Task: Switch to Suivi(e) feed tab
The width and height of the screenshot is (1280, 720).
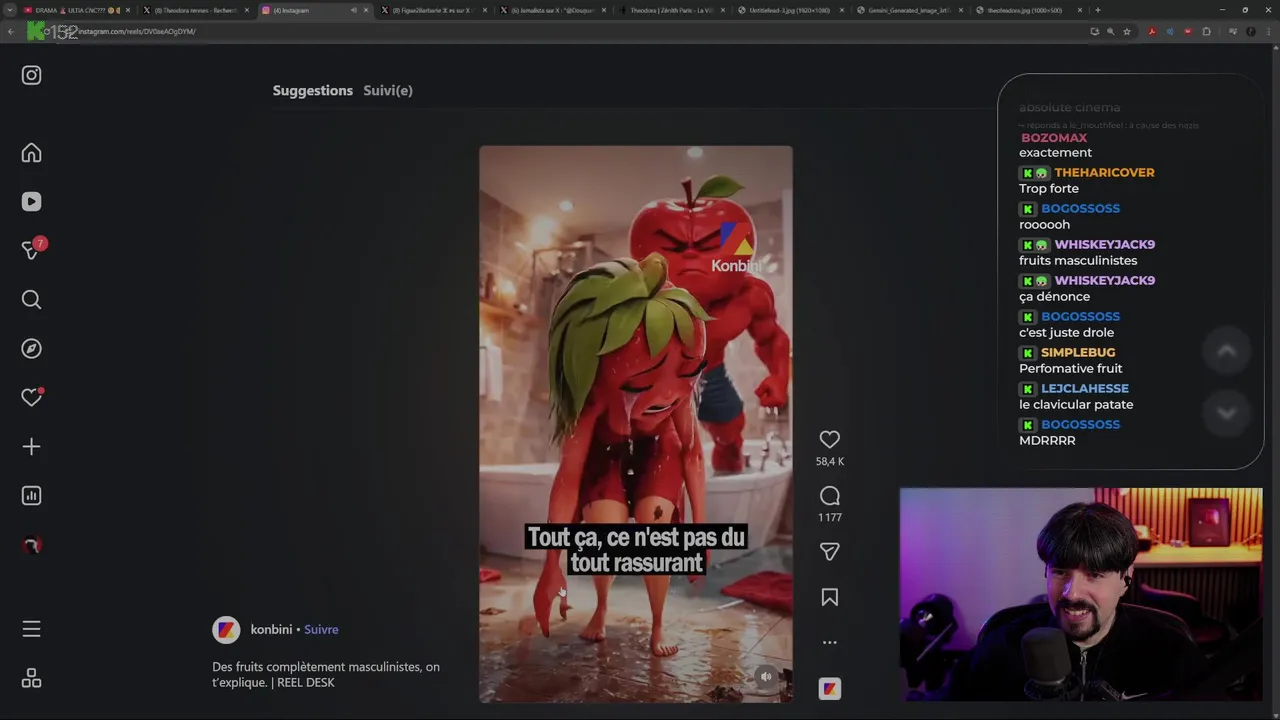Action: (388, 90)
